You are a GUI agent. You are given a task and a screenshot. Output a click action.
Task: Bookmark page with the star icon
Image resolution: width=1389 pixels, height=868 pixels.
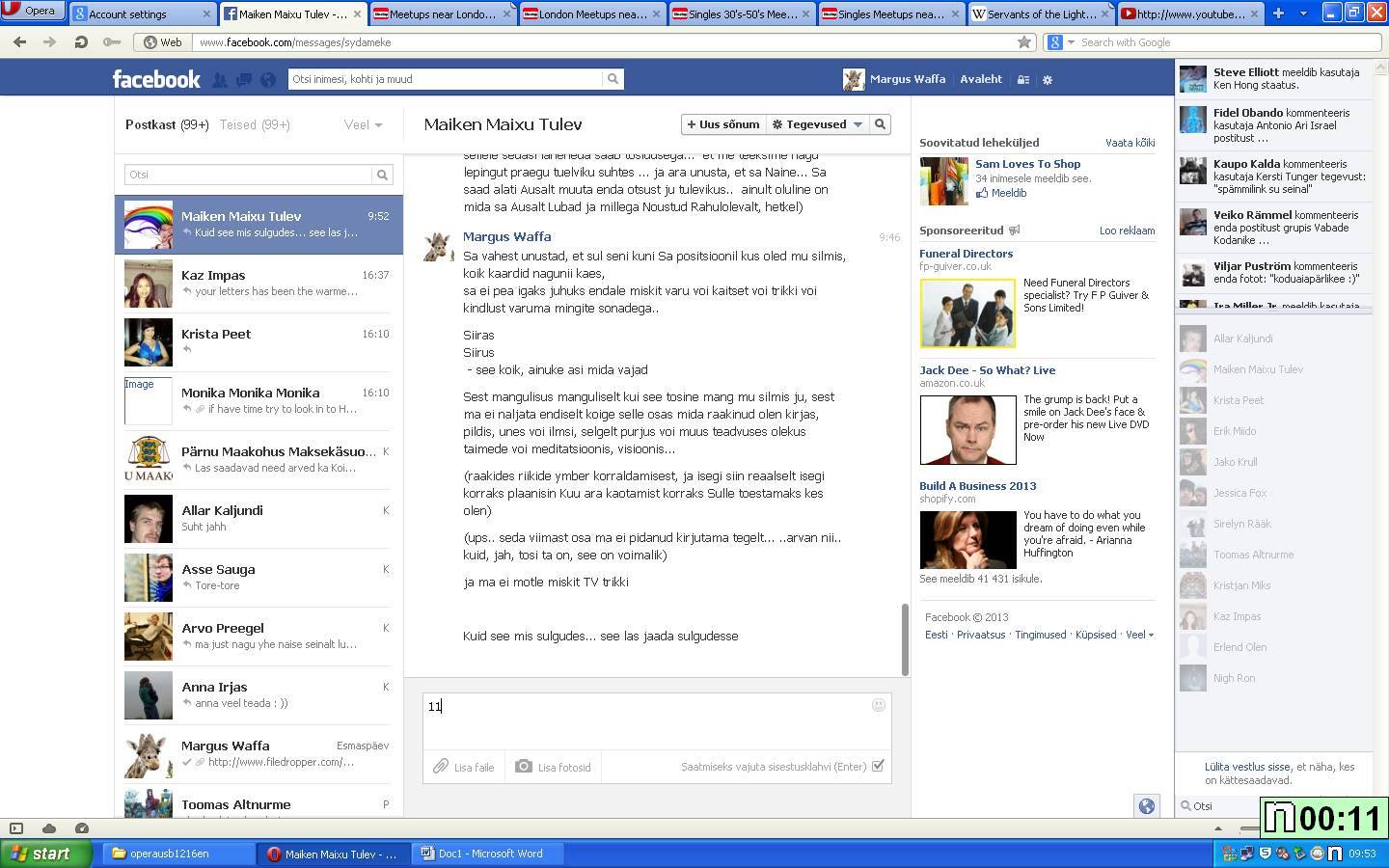coord(1024,42)
